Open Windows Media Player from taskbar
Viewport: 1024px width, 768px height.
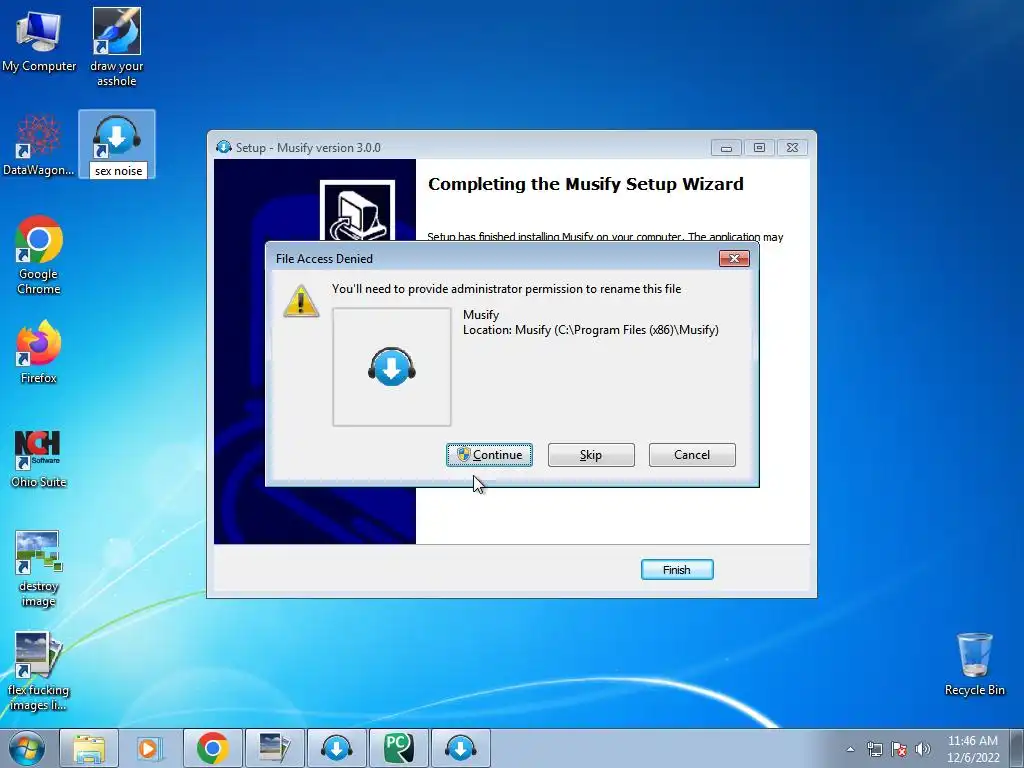tap(150, 748)
